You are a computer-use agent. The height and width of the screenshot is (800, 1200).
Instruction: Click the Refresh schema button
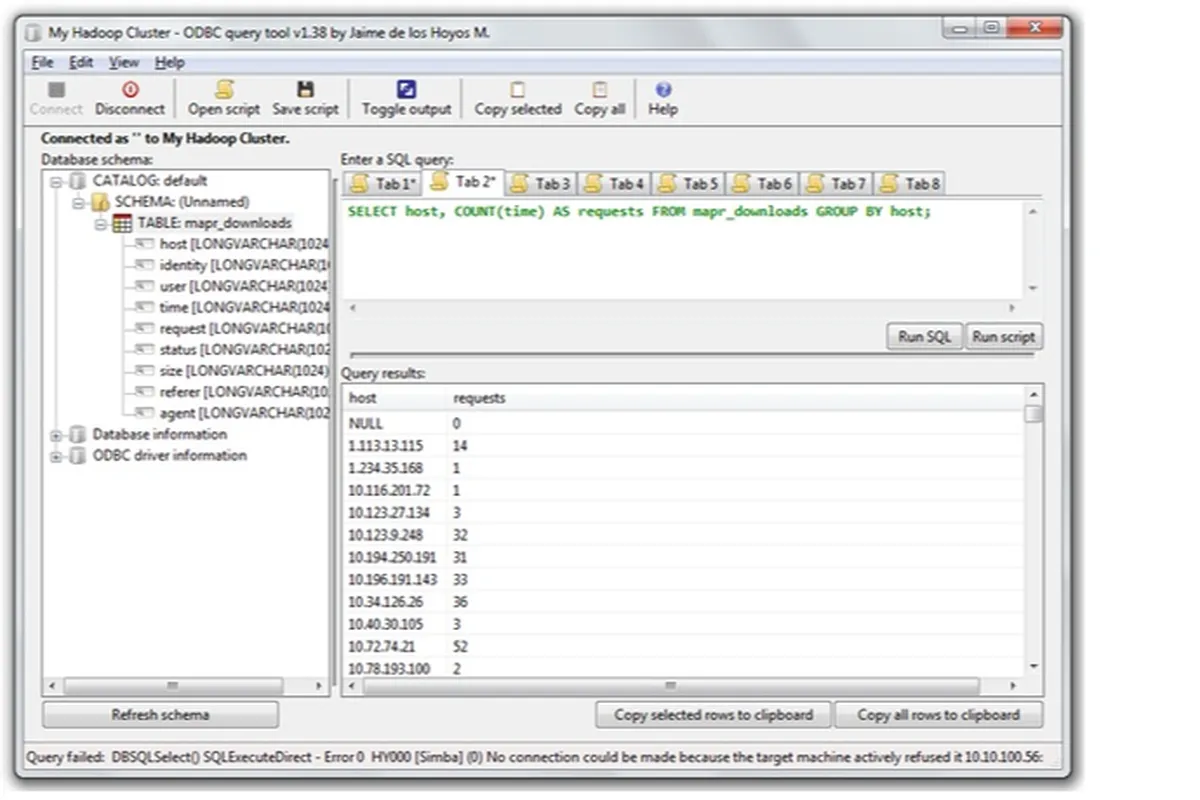pyautogui.click(x=160, y=715)
